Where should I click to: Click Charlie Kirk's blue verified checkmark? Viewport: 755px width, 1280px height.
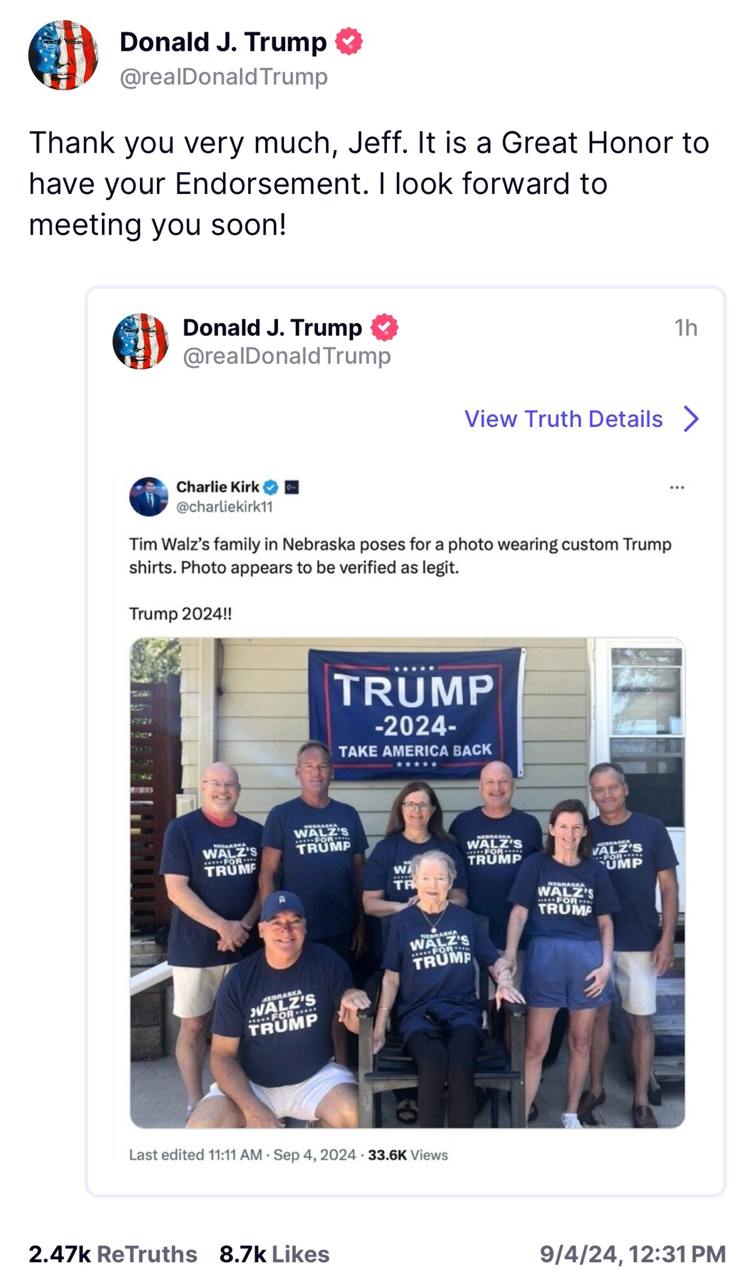(270, 487)
